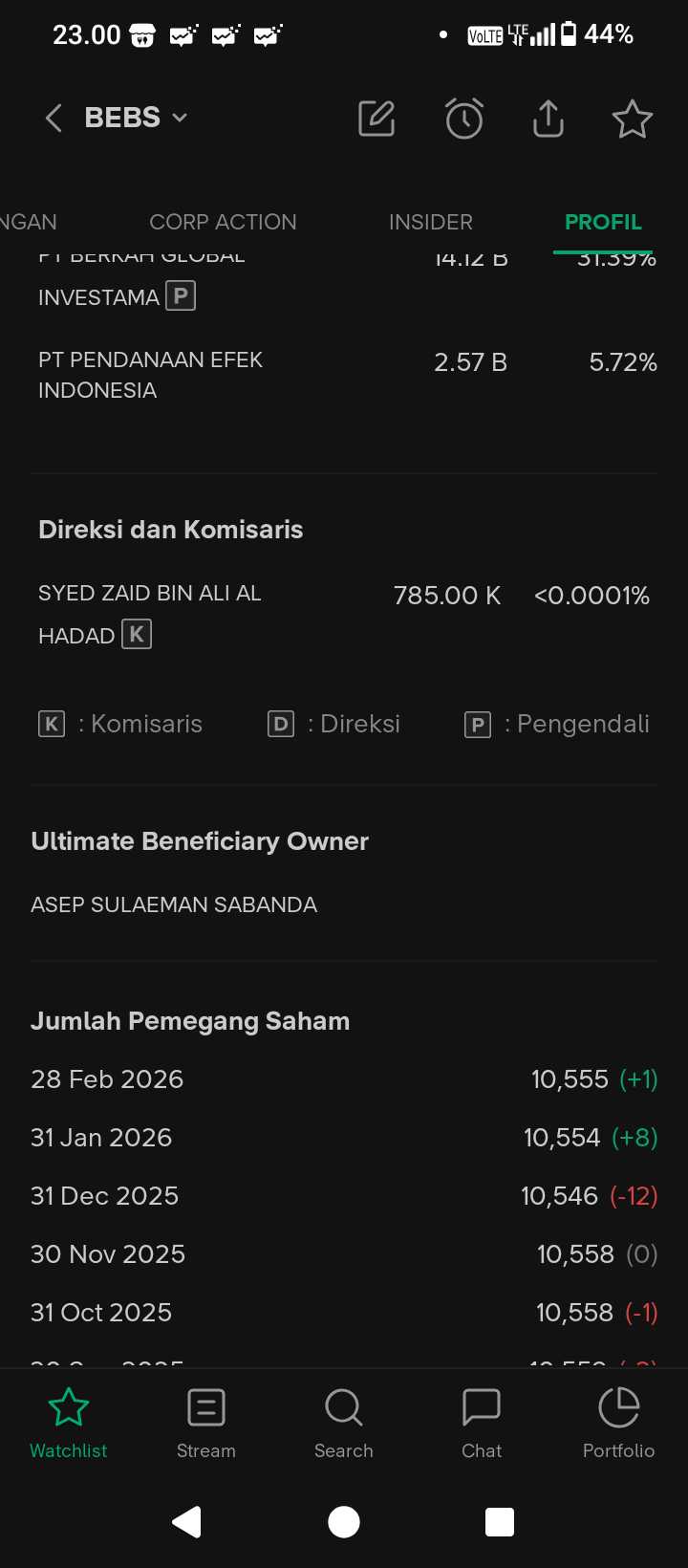Open the Search navigation icon

(344, 1423)
